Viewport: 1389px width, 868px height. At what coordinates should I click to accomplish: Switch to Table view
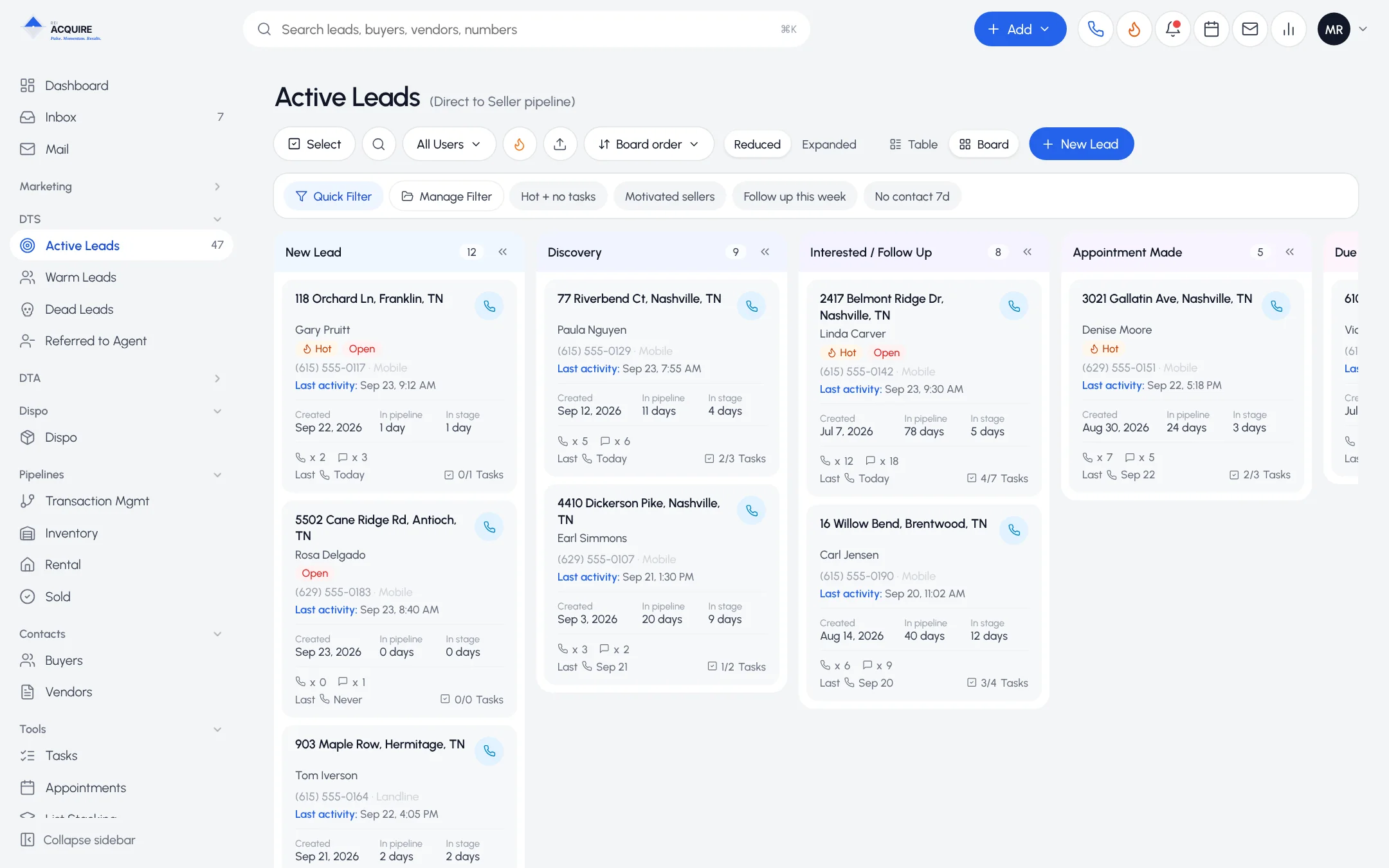pos(913,144)
